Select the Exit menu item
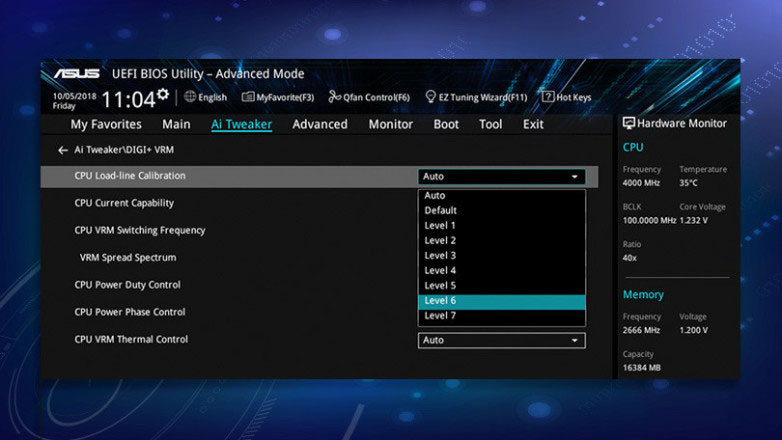The width and height of the screenshot is (782, 440). (x=533, y=125)
